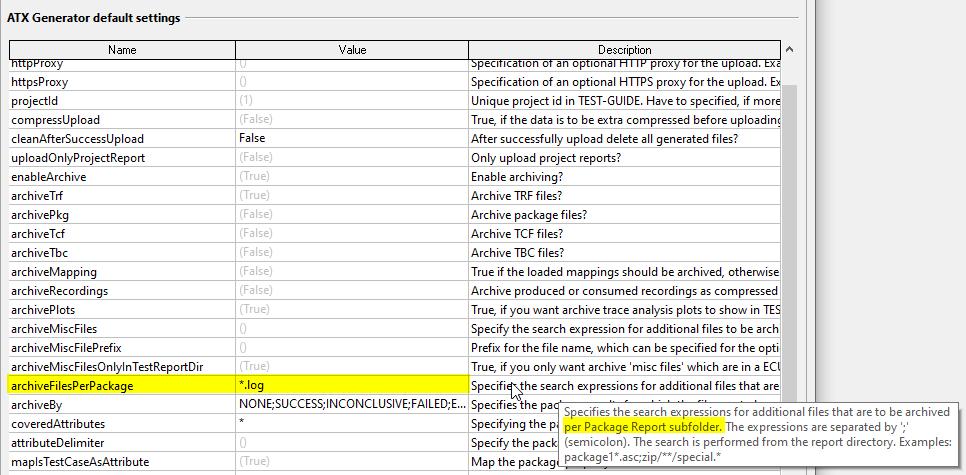Click 'Only upload project reports?' description
Image resolution: width=966 pixels, height=475 pixels.
pyautogui.click(x=625, y=158)
